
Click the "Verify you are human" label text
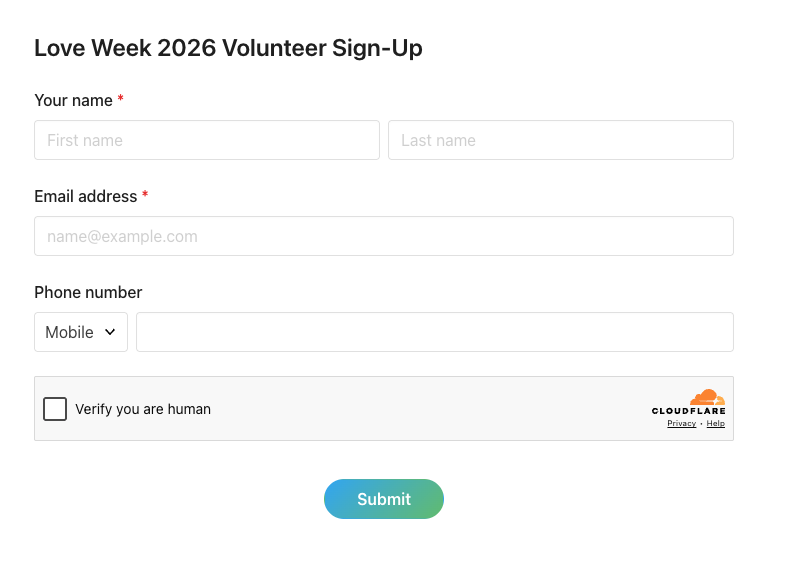[x=143, y=409]
